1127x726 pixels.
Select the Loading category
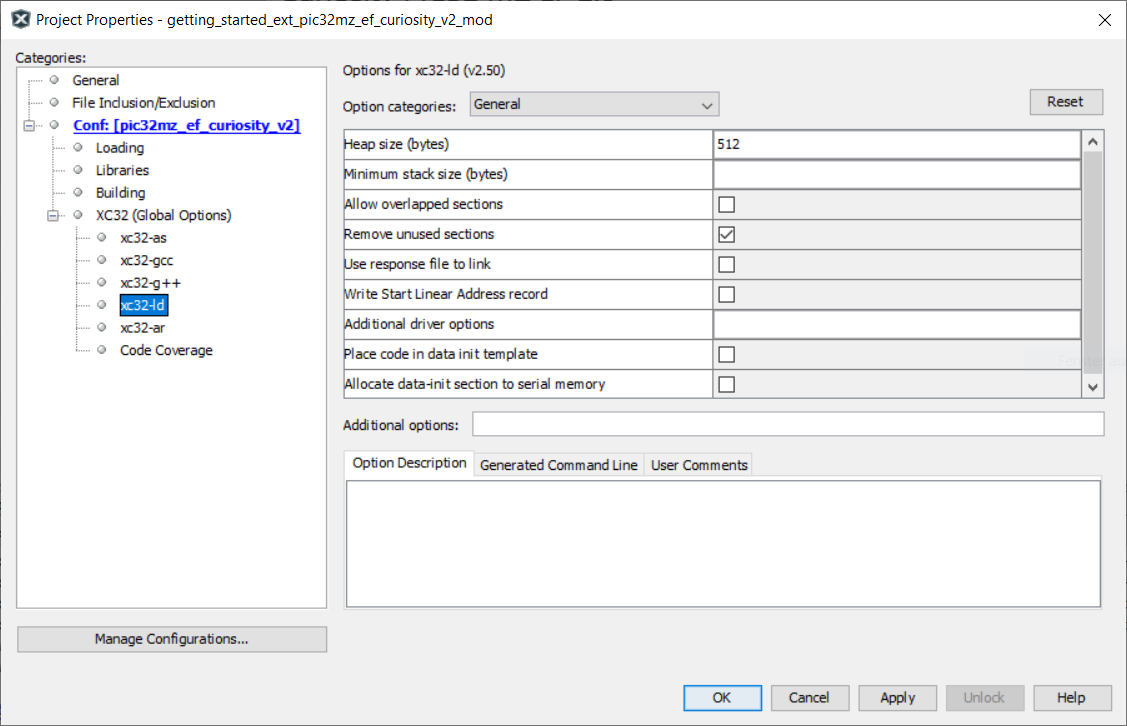point(120,148)
